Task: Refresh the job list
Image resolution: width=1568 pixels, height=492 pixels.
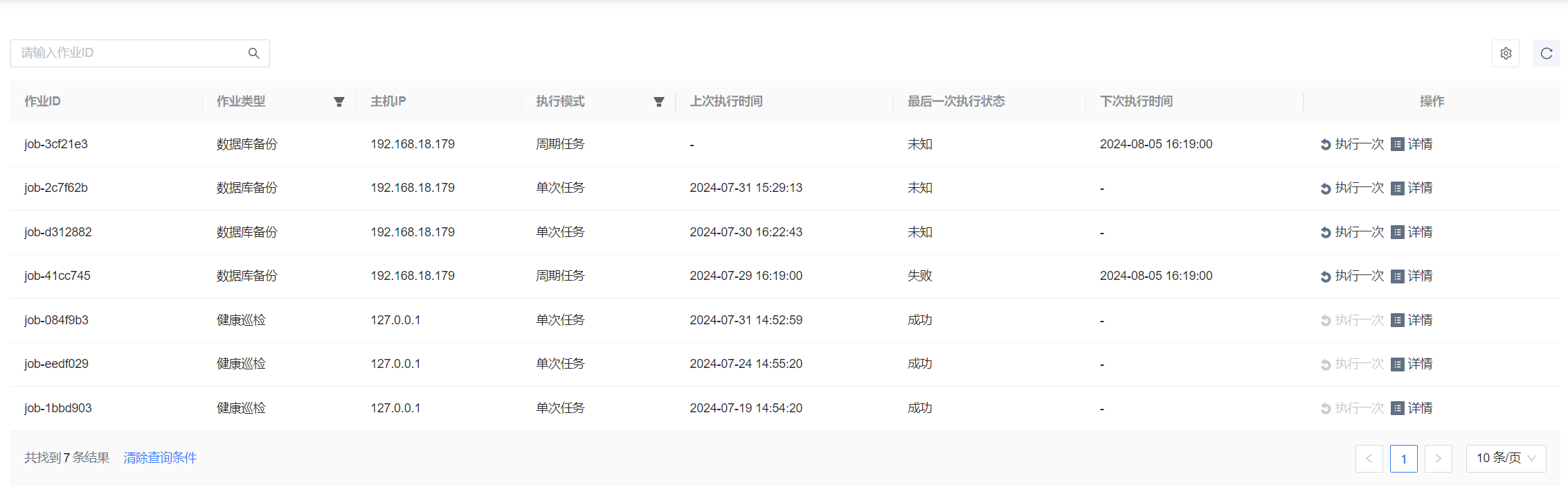Action: tap(1547, 53)
